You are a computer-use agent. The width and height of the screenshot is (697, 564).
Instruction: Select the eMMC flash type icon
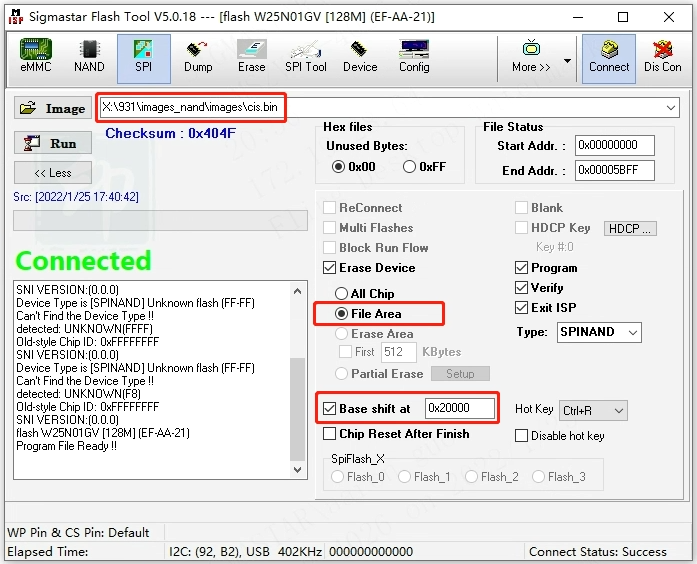[x=36, y=56]
